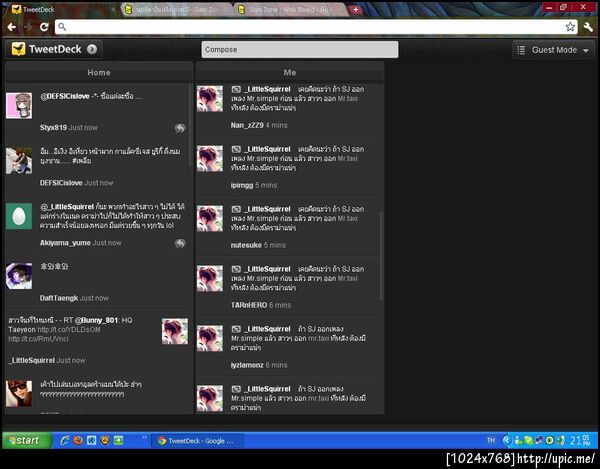Open DEFSICislove's avatar in Home column
The width and height of the screenshot is (600, 469).
19,161
